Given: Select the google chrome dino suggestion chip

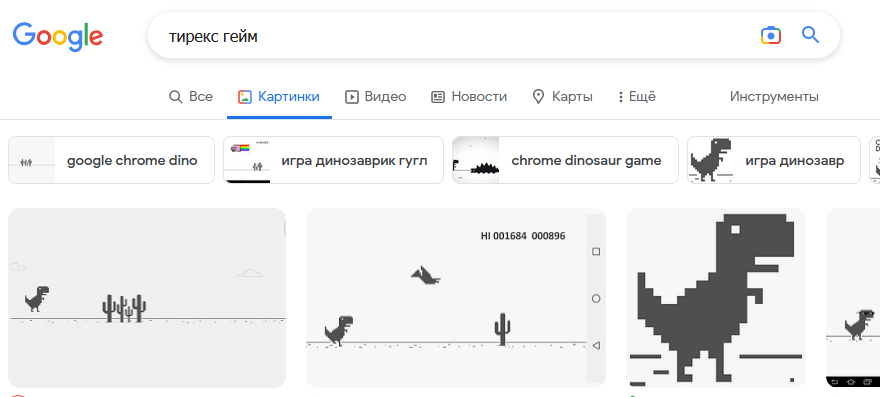Looking at the screenshot, I should [x=111, y=160].
